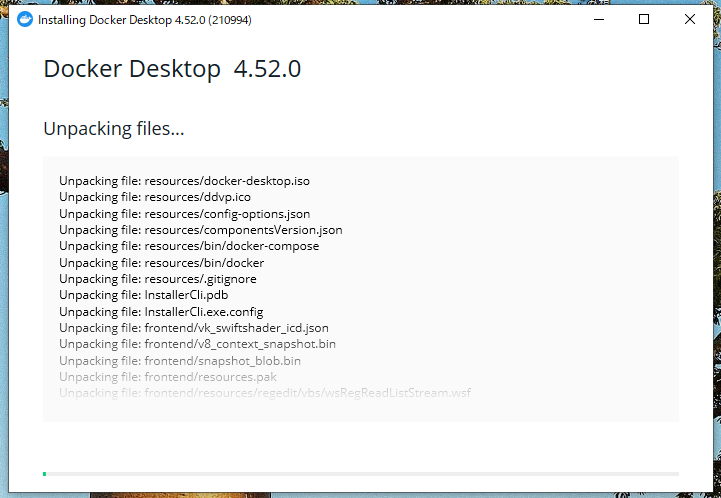Select the v8_context_snapshot.bin log entry
Viewport: 721px width, 498px height.
(197, 344)
